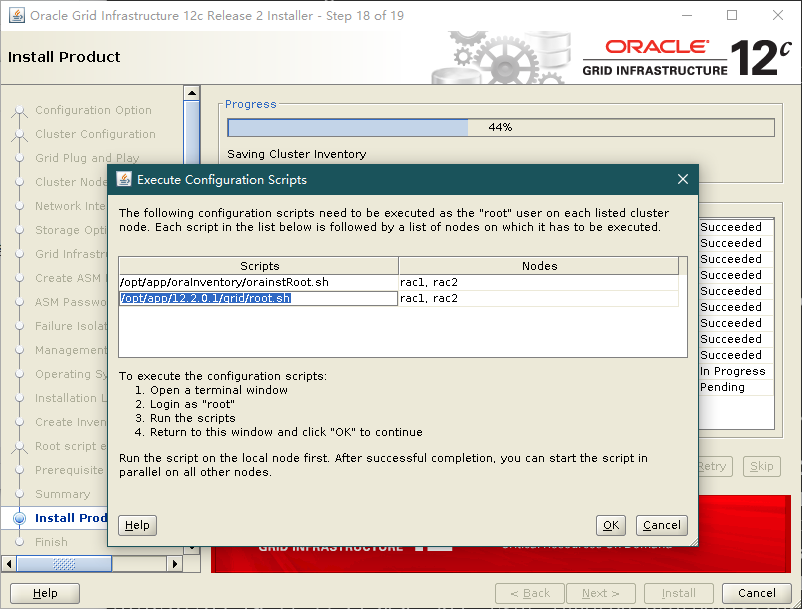Click main installer Cancel button
Viewport: 802px width, 609px height.
click(756, 593)
